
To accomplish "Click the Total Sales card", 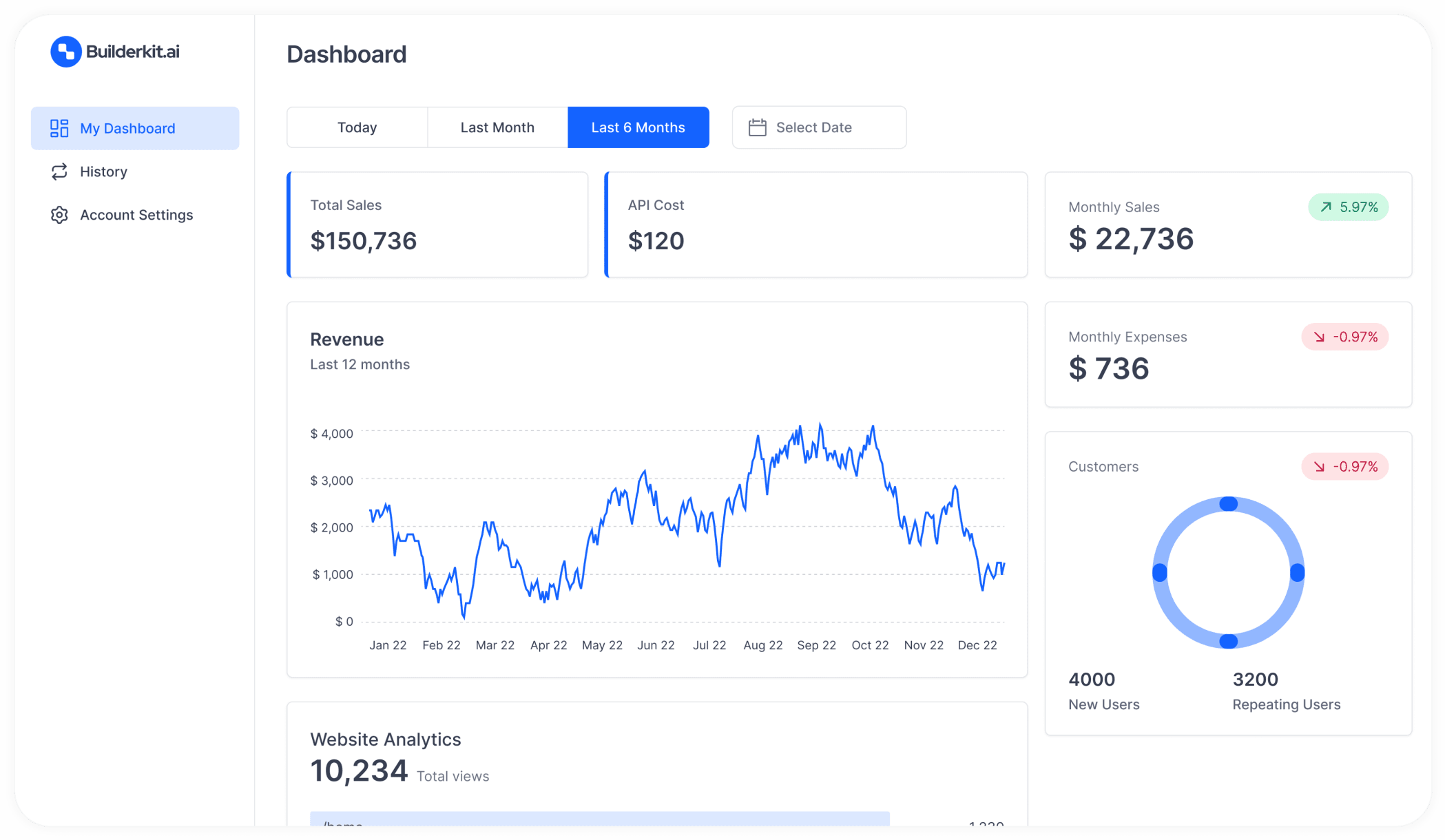I will [x=437, y=224].
